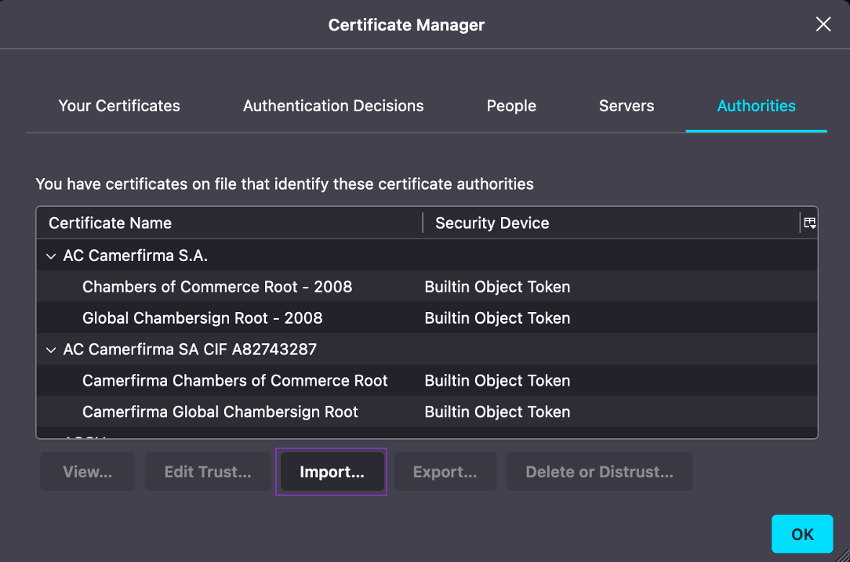
Task: Select Camerfirma Chambers of Commerce Root
Action: point(235,381)
